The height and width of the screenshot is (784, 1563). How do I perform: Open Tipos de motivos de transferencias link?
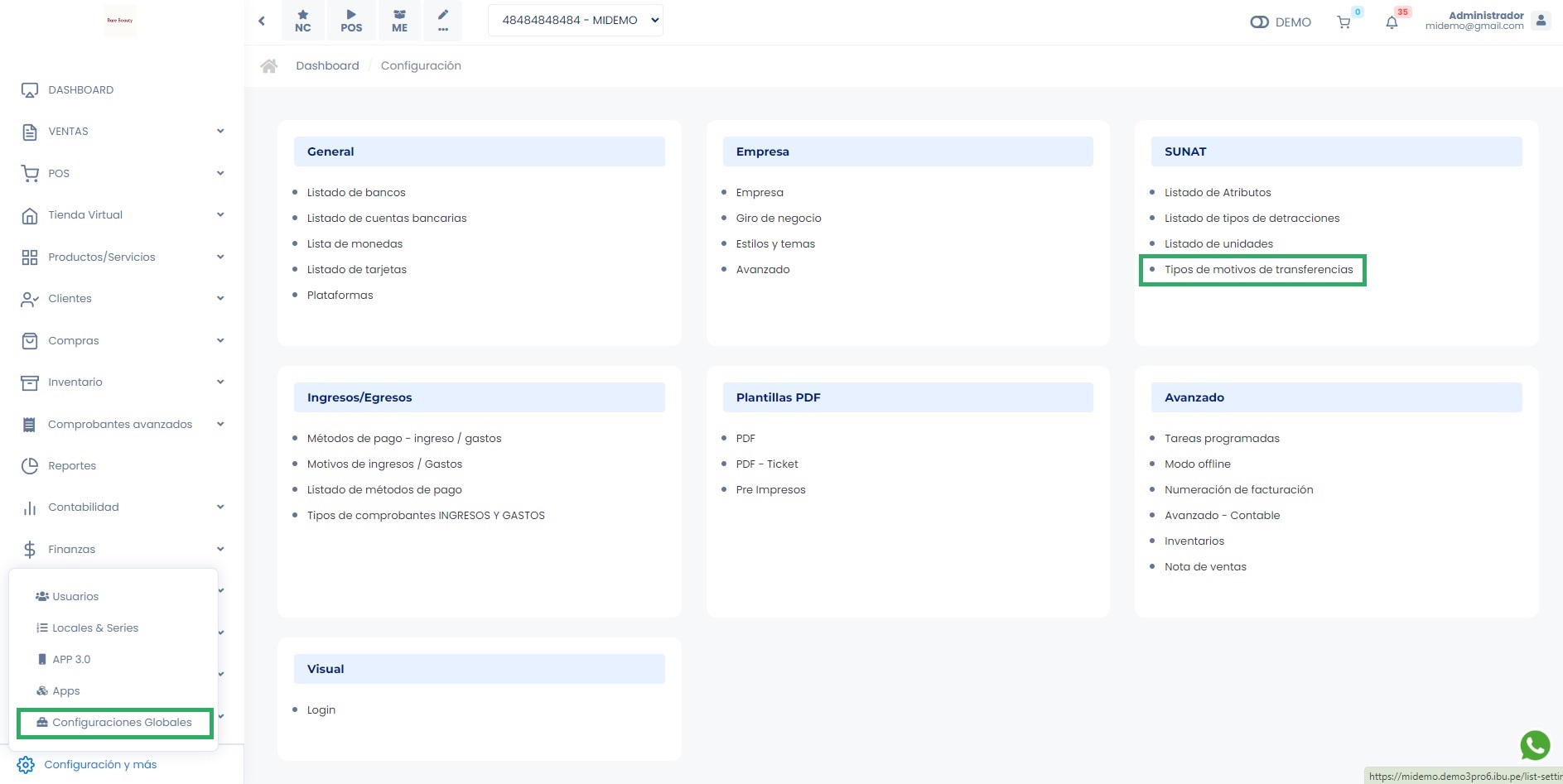coord(1258,270)
